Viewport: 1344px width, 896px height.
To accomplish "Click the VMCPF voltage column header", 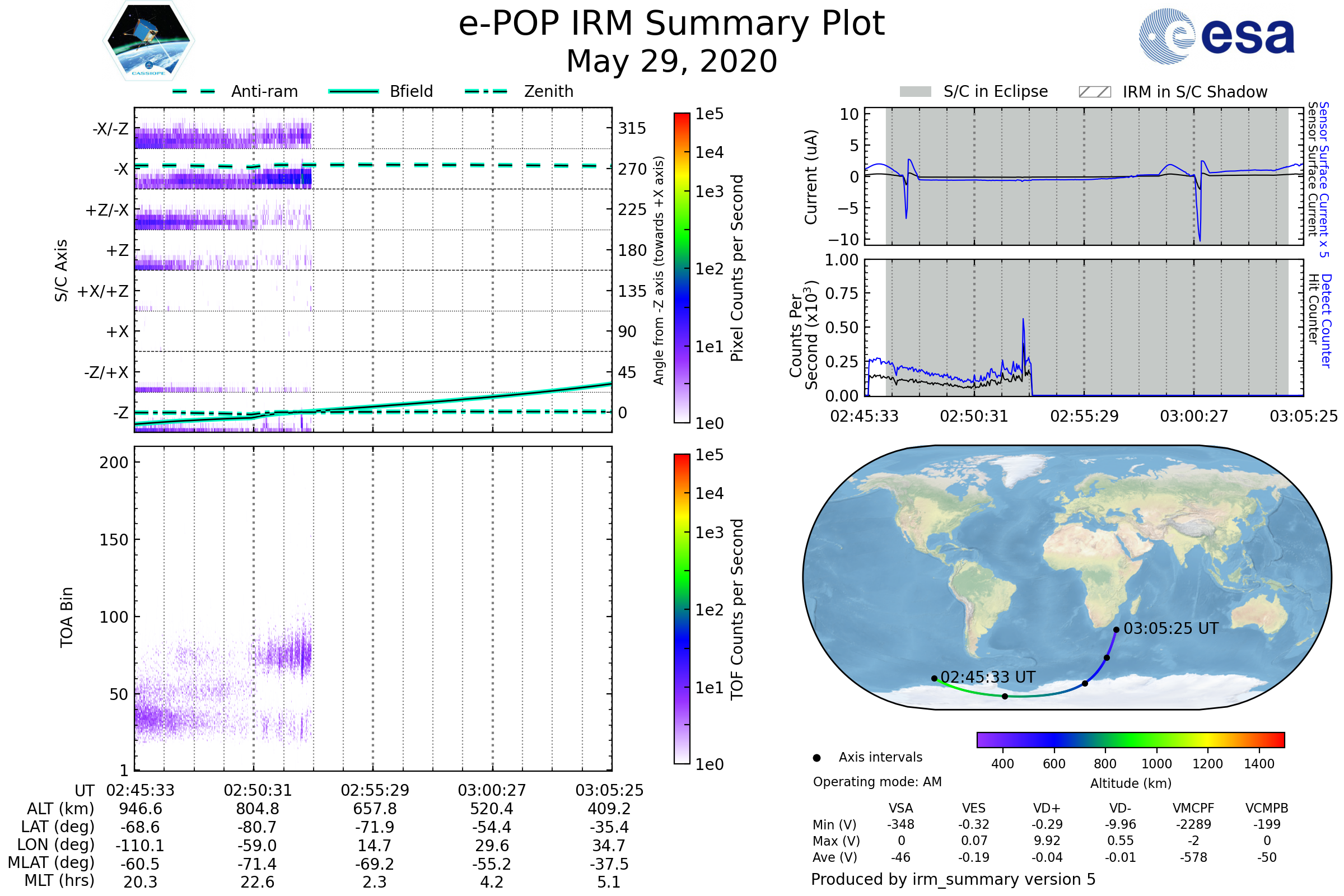I will click(x=1193, y=808).
